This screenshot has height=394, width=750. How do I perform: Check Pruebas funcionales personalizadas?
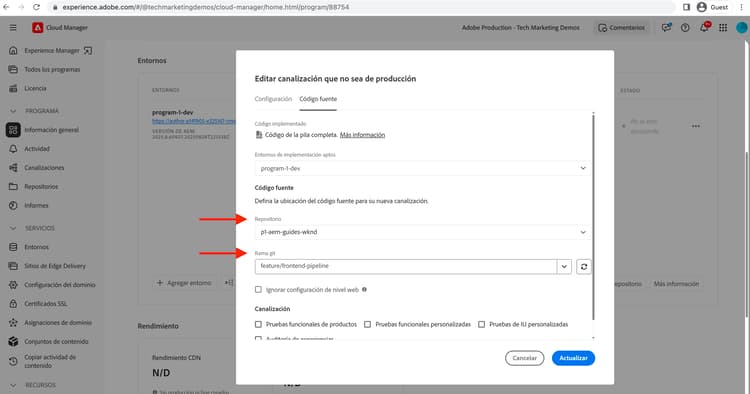pyautogui.click(x=367, y=324)
